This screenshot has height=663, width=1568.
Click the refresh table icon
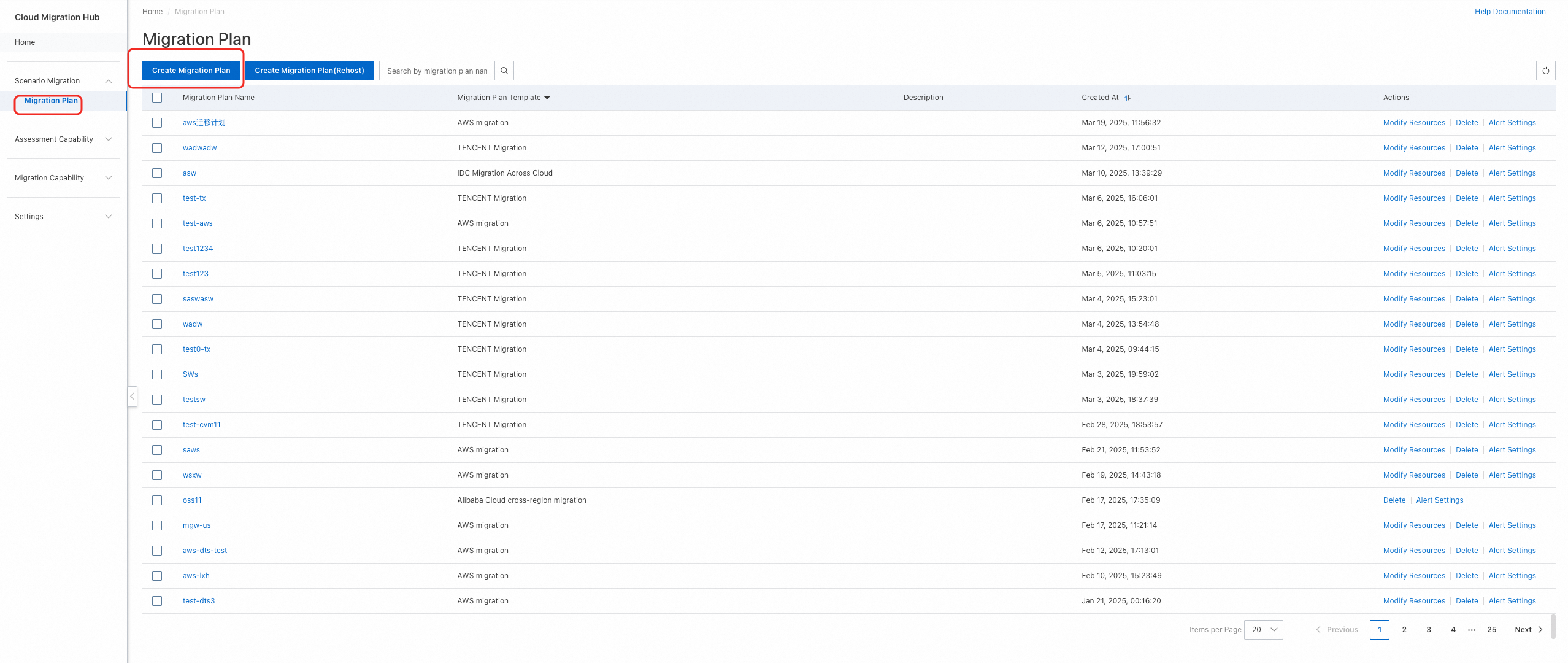1545,71
